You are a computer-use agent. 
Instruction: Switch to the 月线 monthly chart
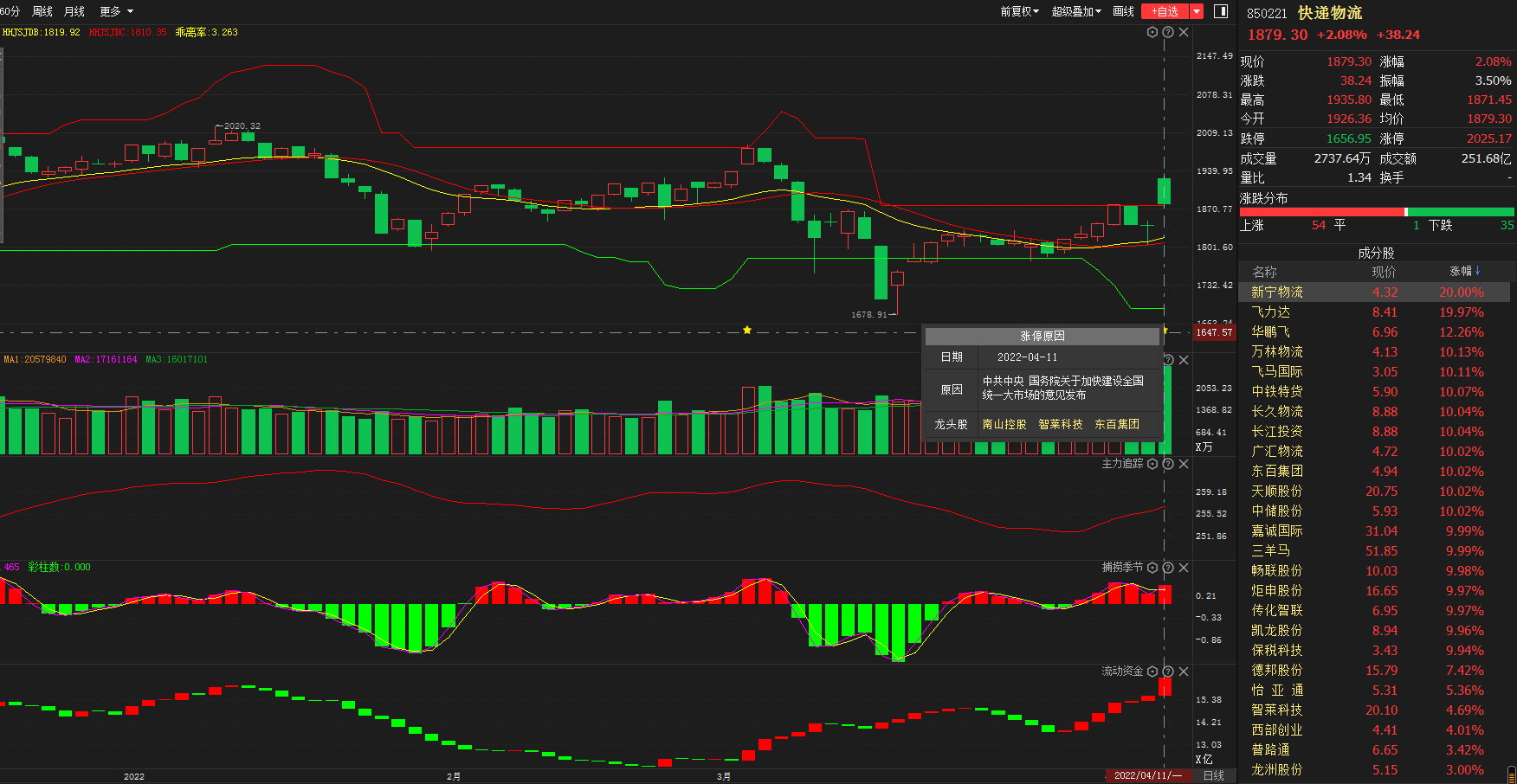74,11
